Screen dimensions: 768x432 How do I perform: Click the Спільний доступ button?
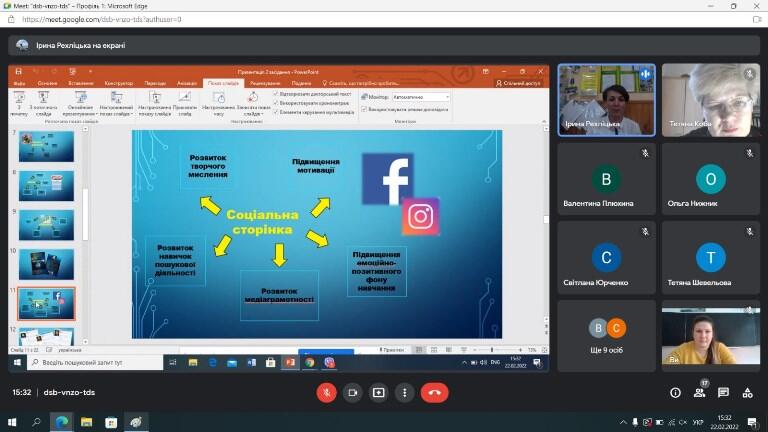pyautogui.click(x=518, y=83)
